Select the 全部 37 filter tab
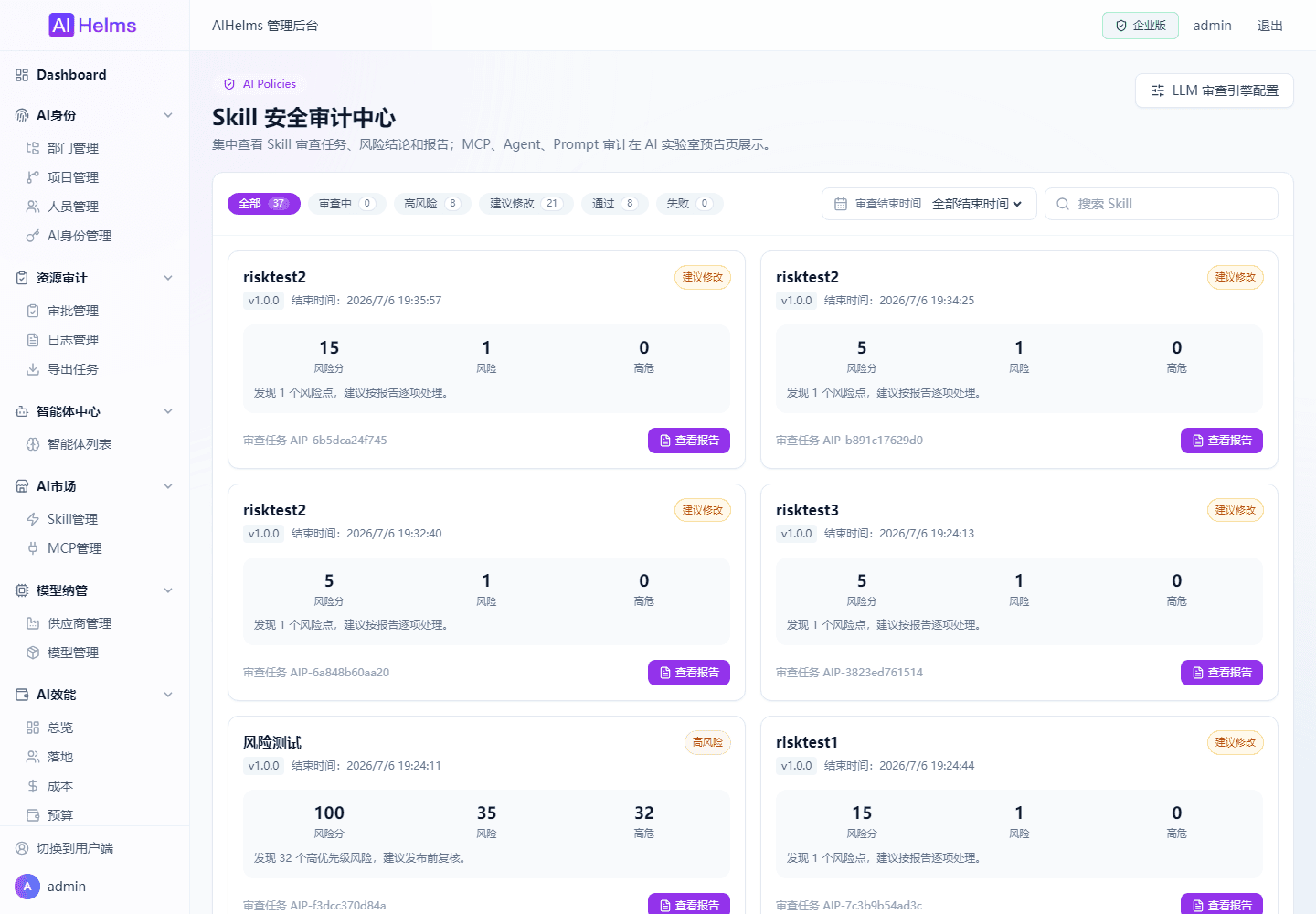Viewport: 1316px width, 914px height. tap(264, 204)
